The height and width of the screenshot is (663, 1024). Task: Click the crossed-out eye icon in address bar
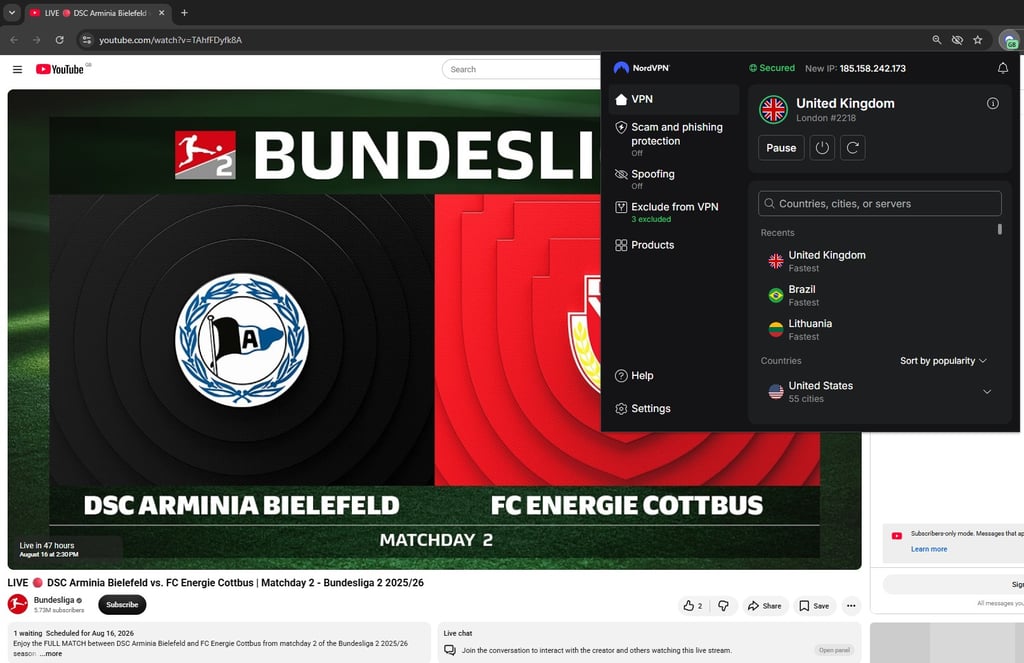[957, 40]
